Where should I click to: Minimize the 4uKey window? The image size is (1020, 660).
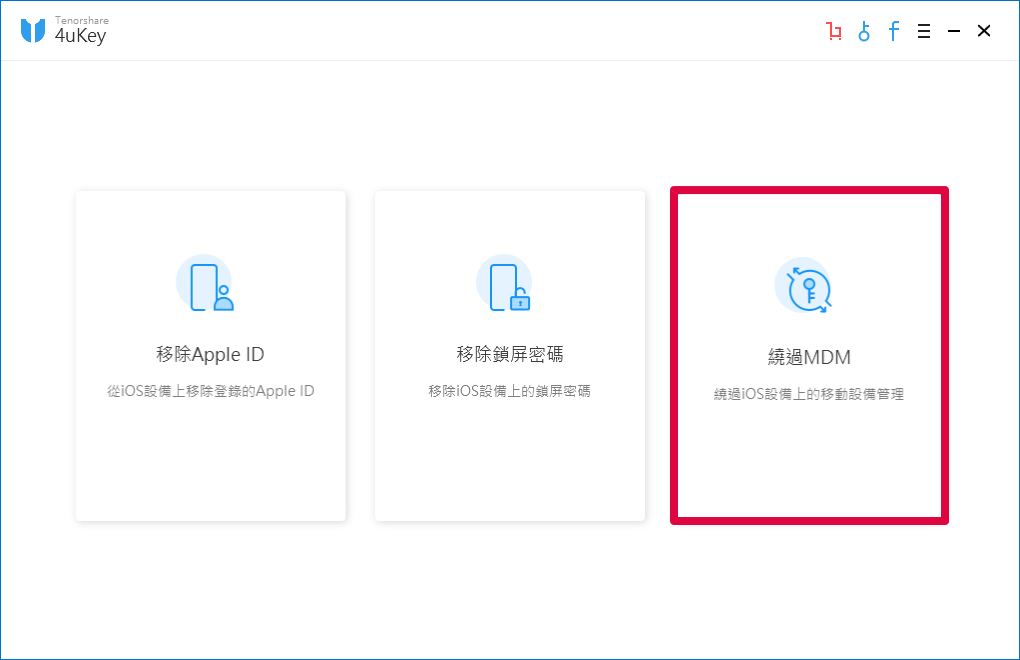click(954, 31)
